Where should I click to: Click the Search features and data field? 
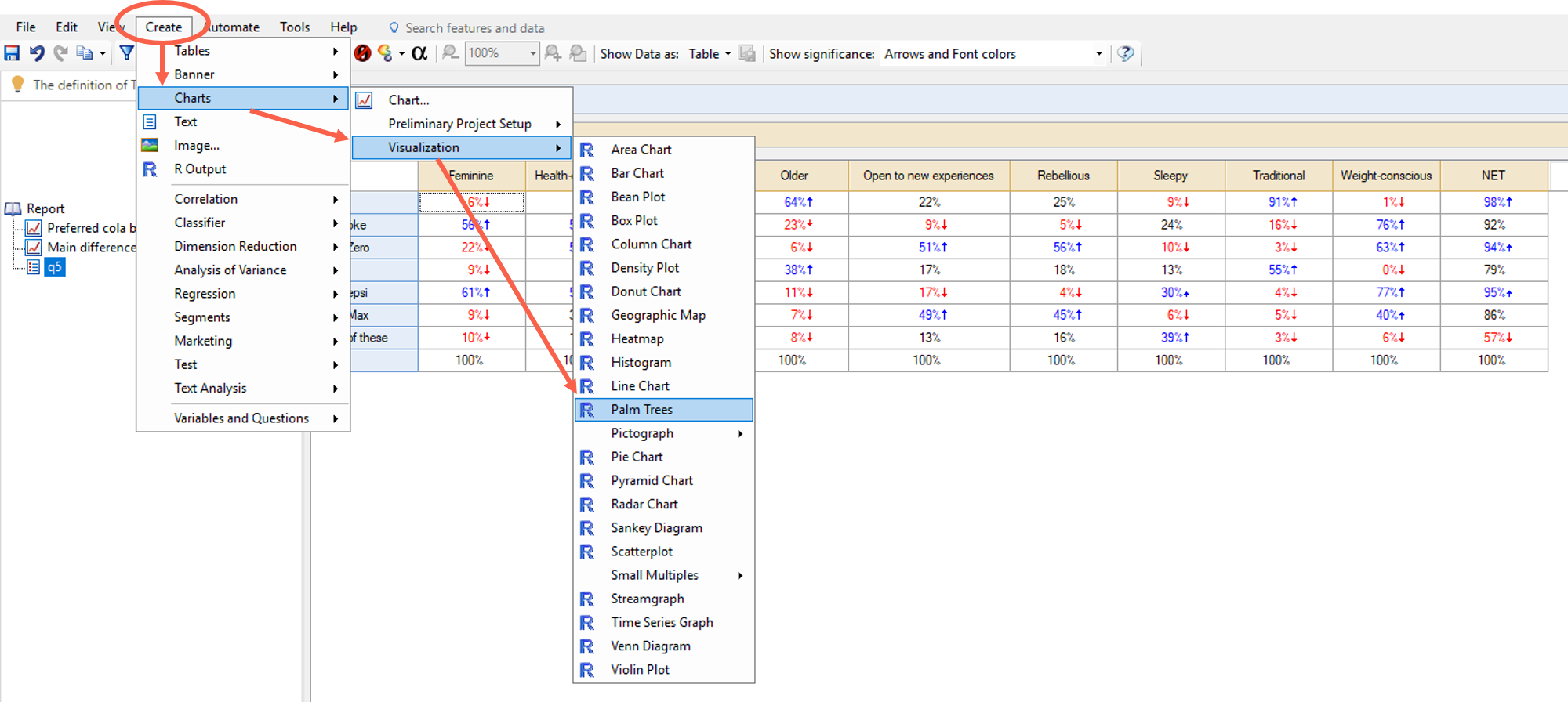(x=474, y=27)
